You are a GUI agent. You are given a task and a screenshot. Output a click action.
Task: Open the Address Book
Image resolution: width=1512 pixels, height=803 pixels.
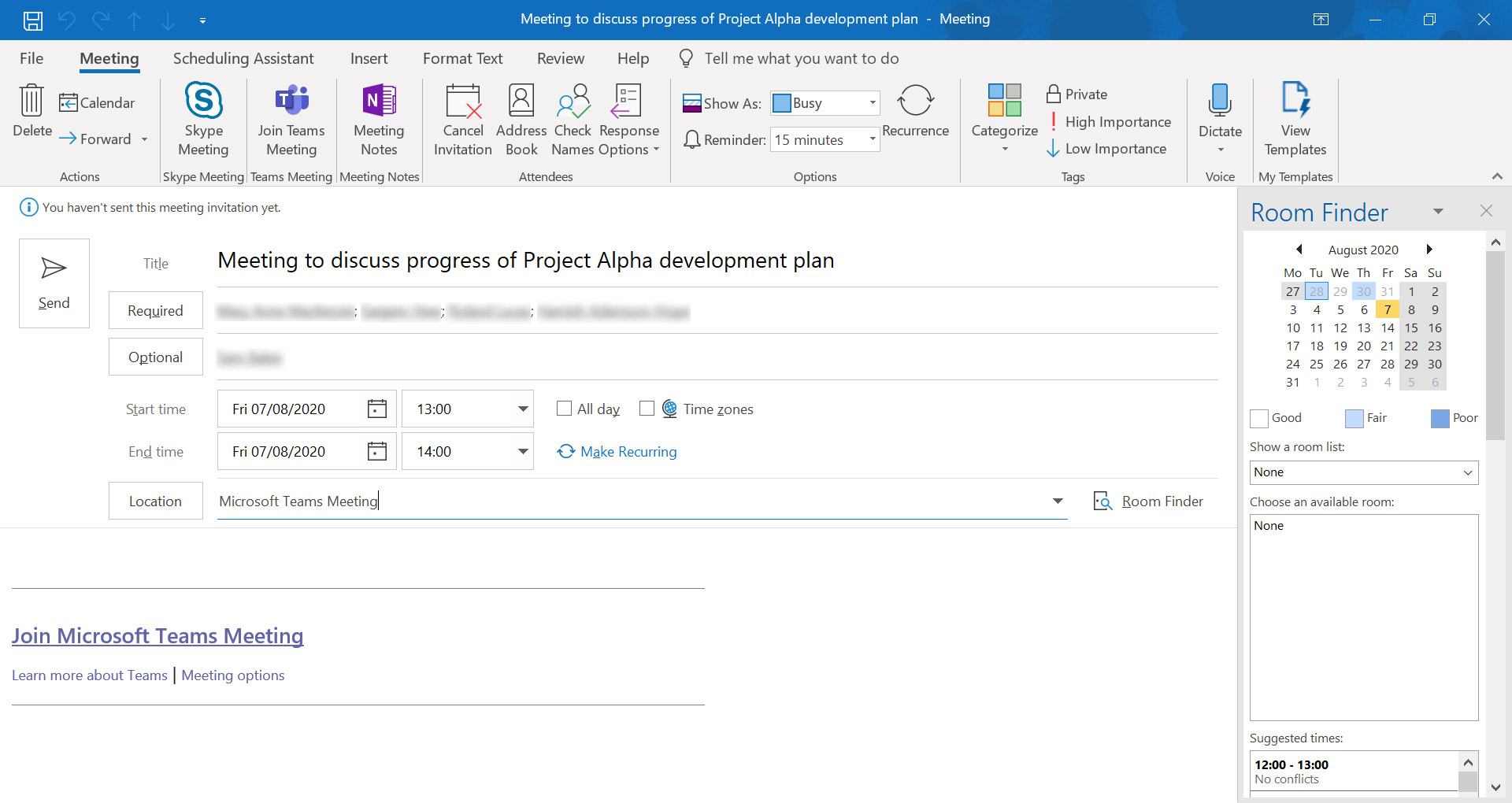coord(521,102)
